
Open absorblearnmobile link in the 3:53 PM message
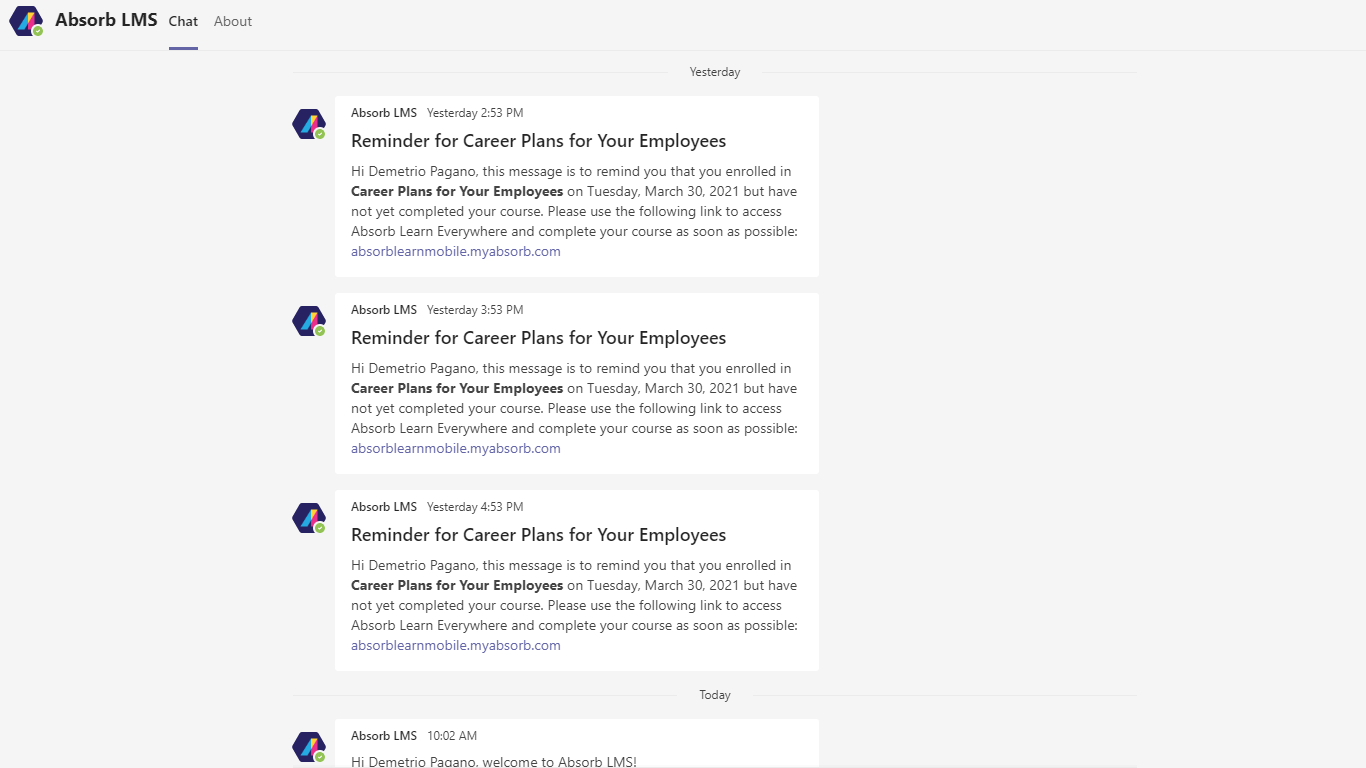coord(456,448)
